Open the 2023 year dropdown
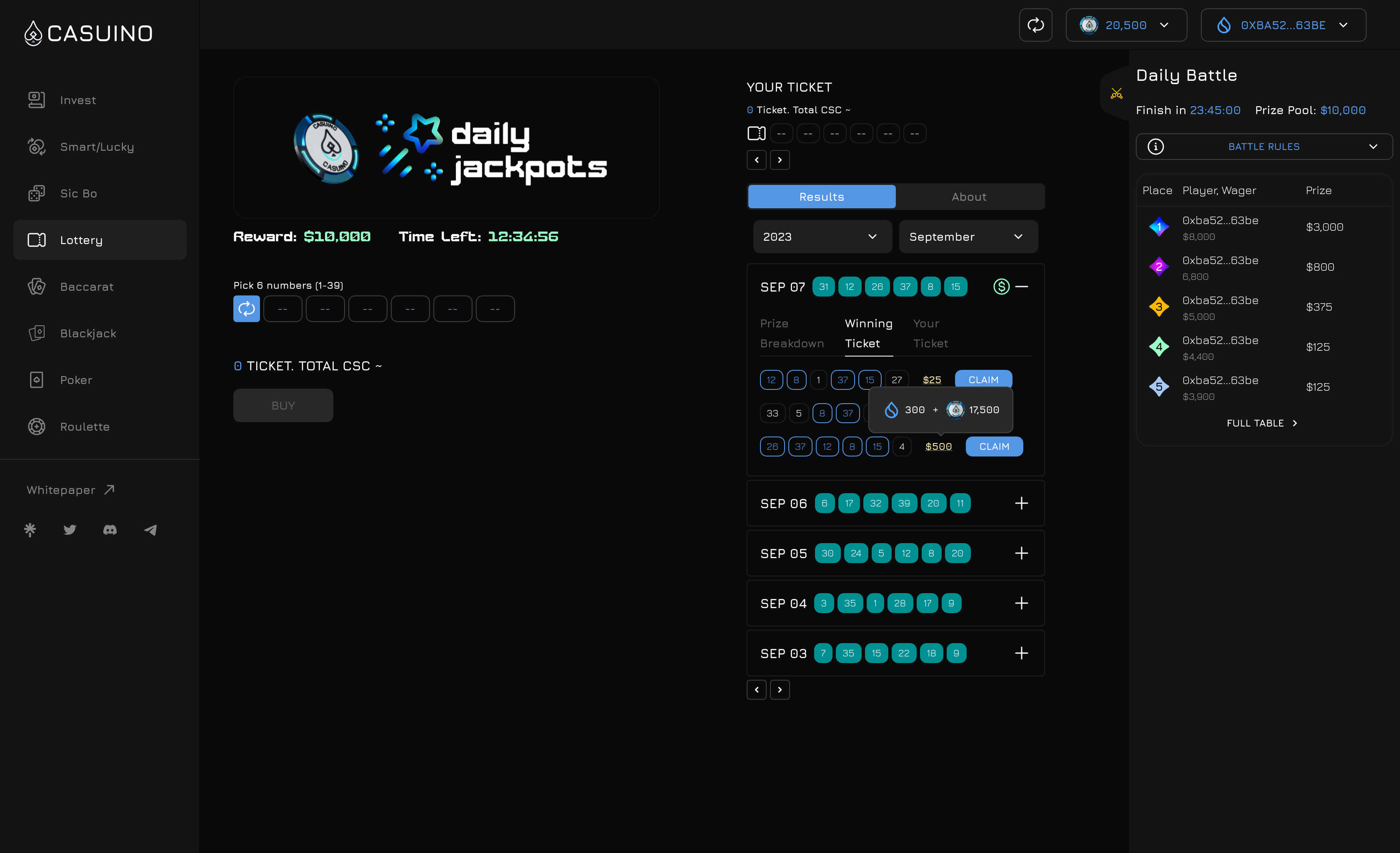Viewport: 1400px width, 853px height. click(822, 237)
